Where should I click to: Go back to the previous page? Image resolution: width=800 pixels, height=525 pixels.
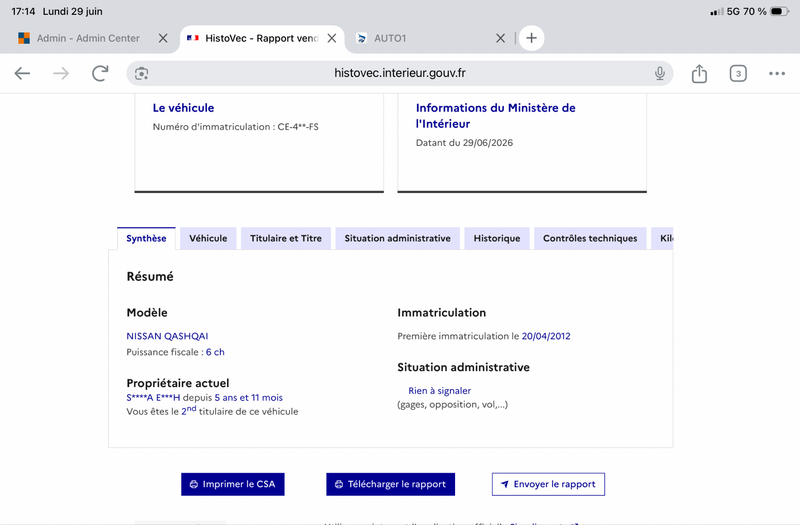tap(22, 73)
